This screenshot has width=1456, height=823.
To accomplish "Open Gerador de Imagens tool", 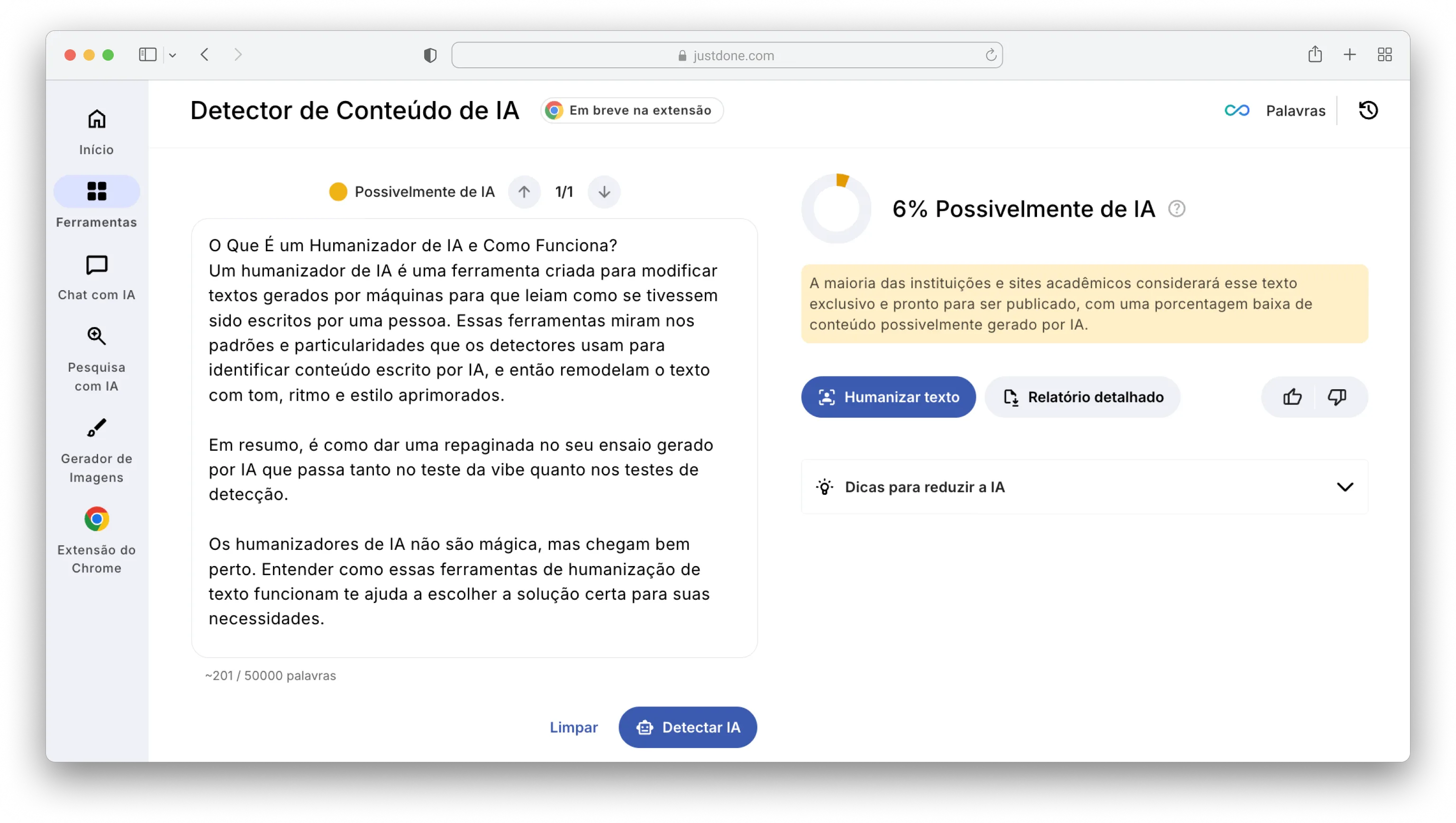I will click(97, 450).
